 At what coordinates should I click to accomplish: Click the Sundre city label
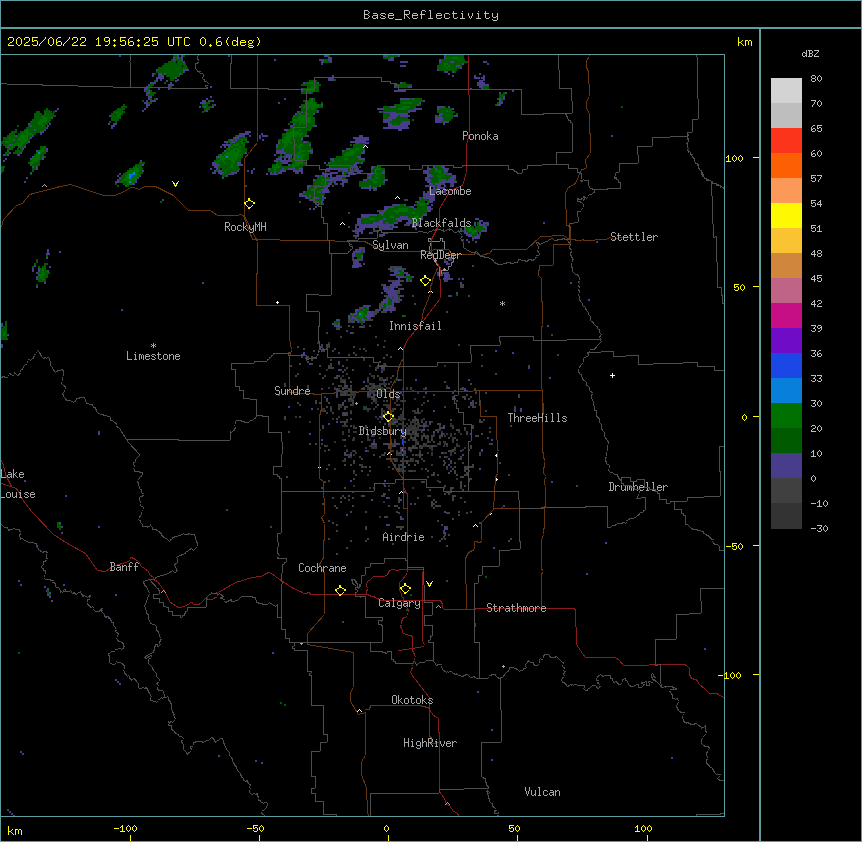(x=292, y=391)
